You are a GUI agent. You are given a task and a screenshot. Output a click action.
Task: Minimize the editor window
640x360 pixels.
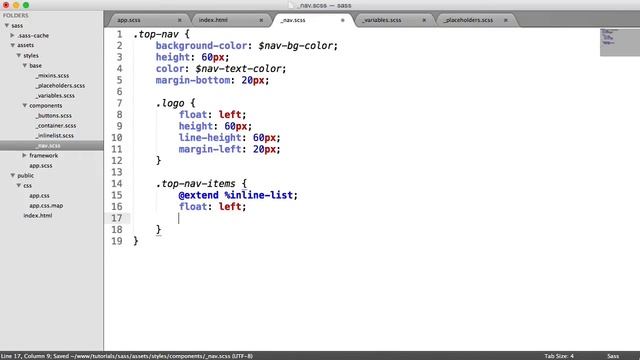click(x=16, y=5)
